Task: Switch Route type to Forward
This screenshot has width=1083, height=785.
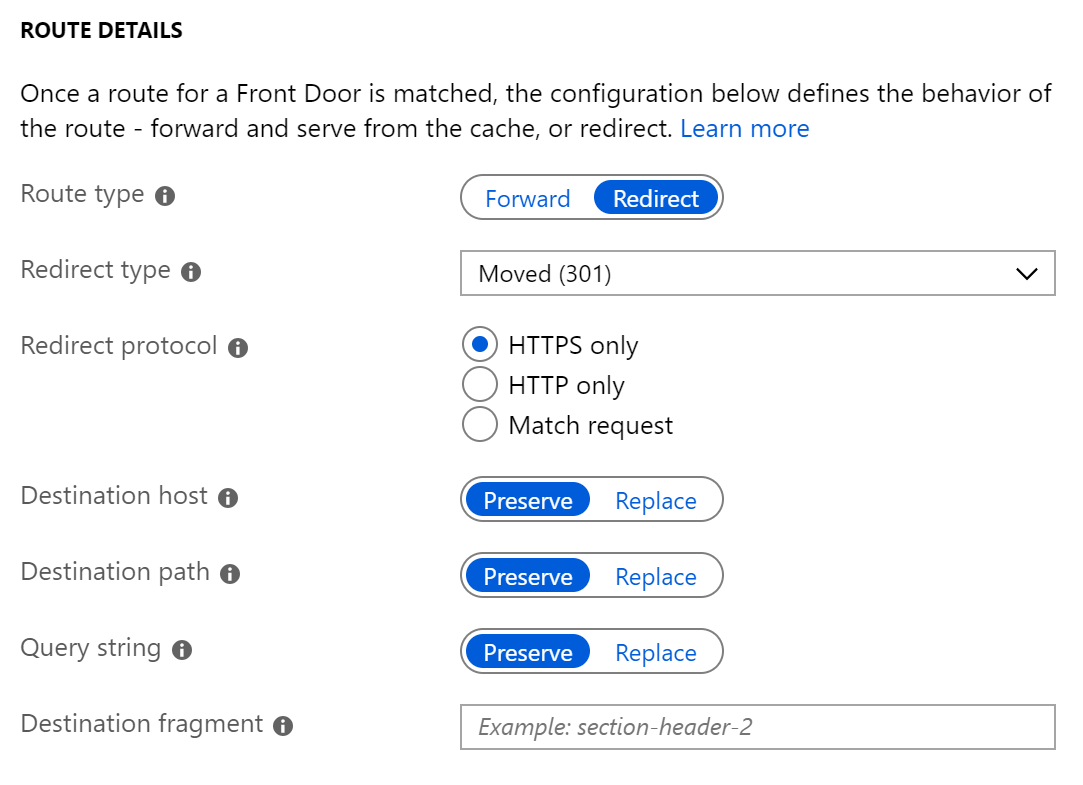Action: (527, 198)
